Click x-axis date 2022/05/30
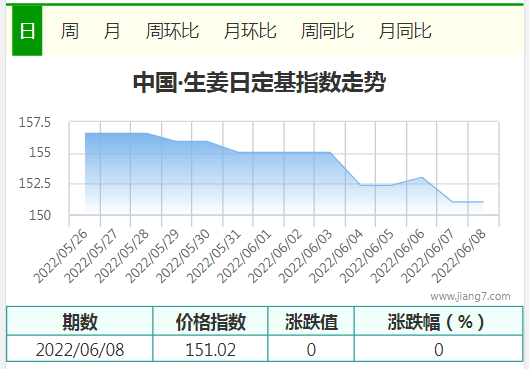The image size is (529, 369). [x=183, y=256]
